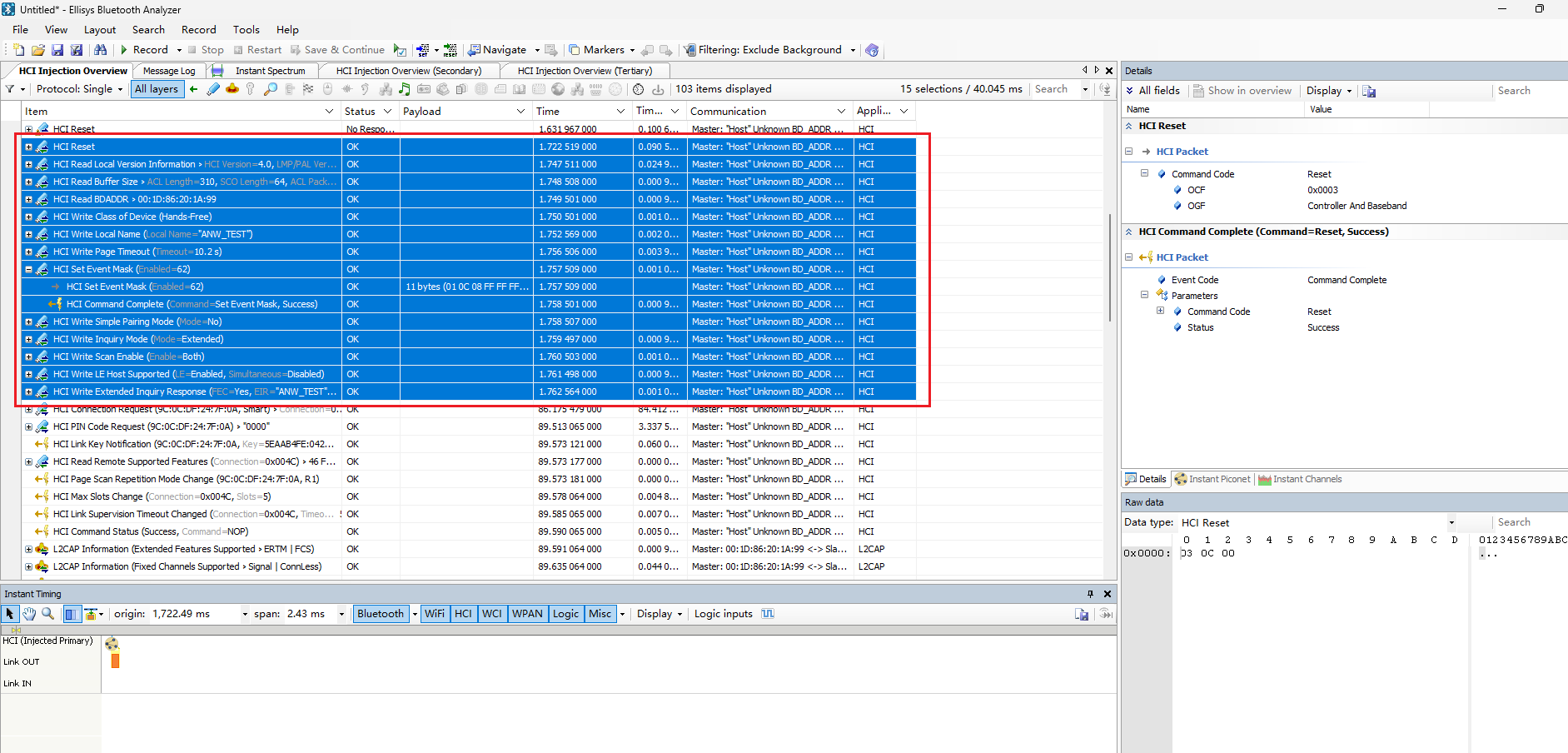
Task: Click the green back arrow icon
Action: 194,89
